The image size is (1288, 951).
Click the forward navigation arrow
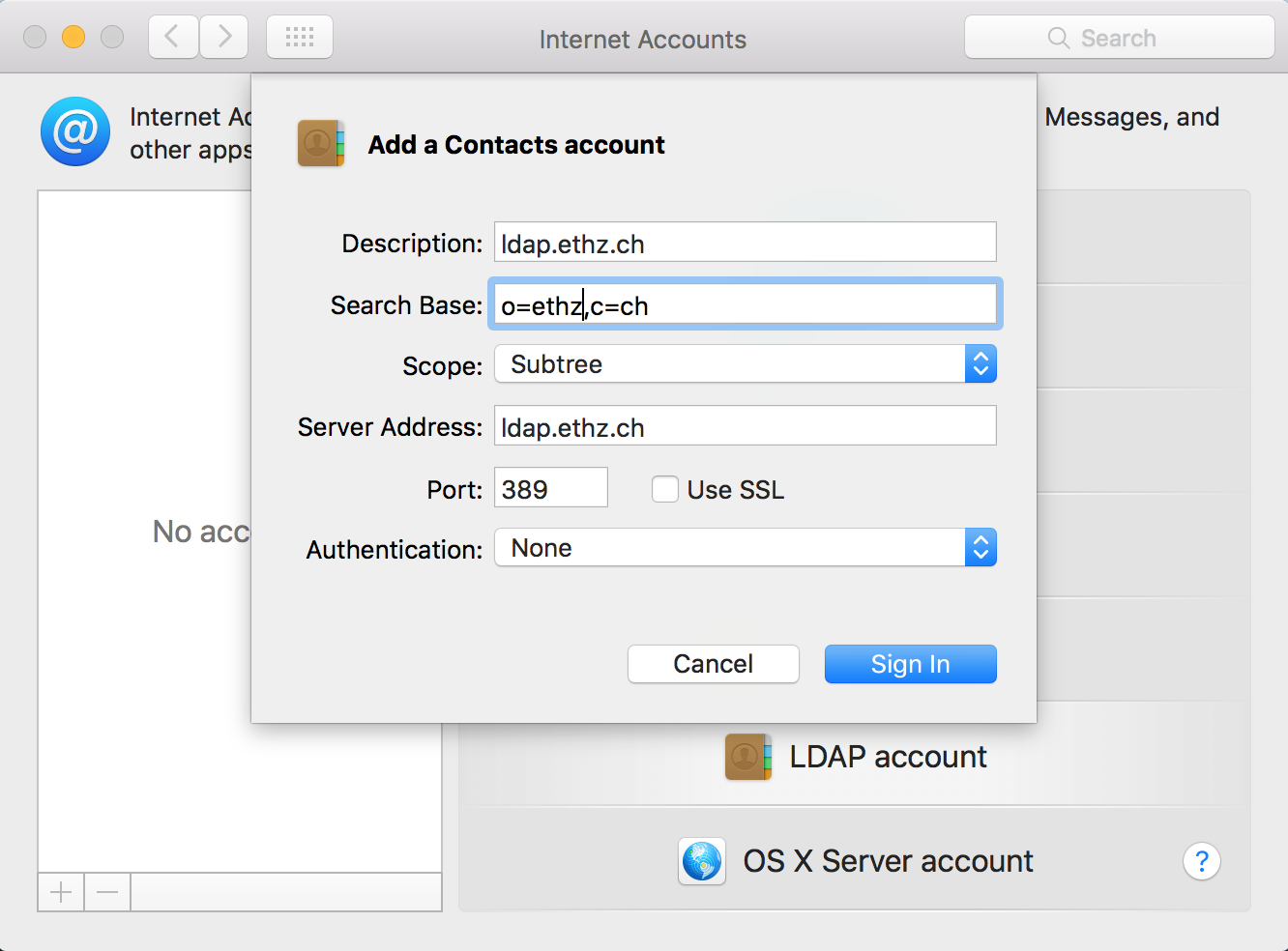(x=224, y=38)
